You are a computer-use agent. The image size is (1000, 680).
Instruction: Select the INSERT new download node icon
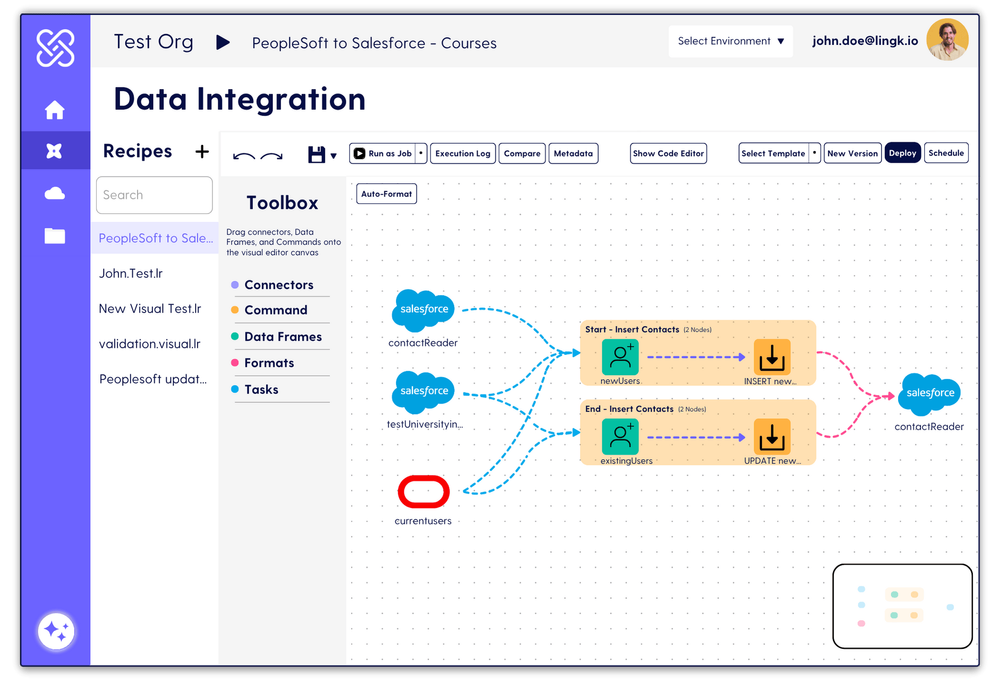(770, 355)
